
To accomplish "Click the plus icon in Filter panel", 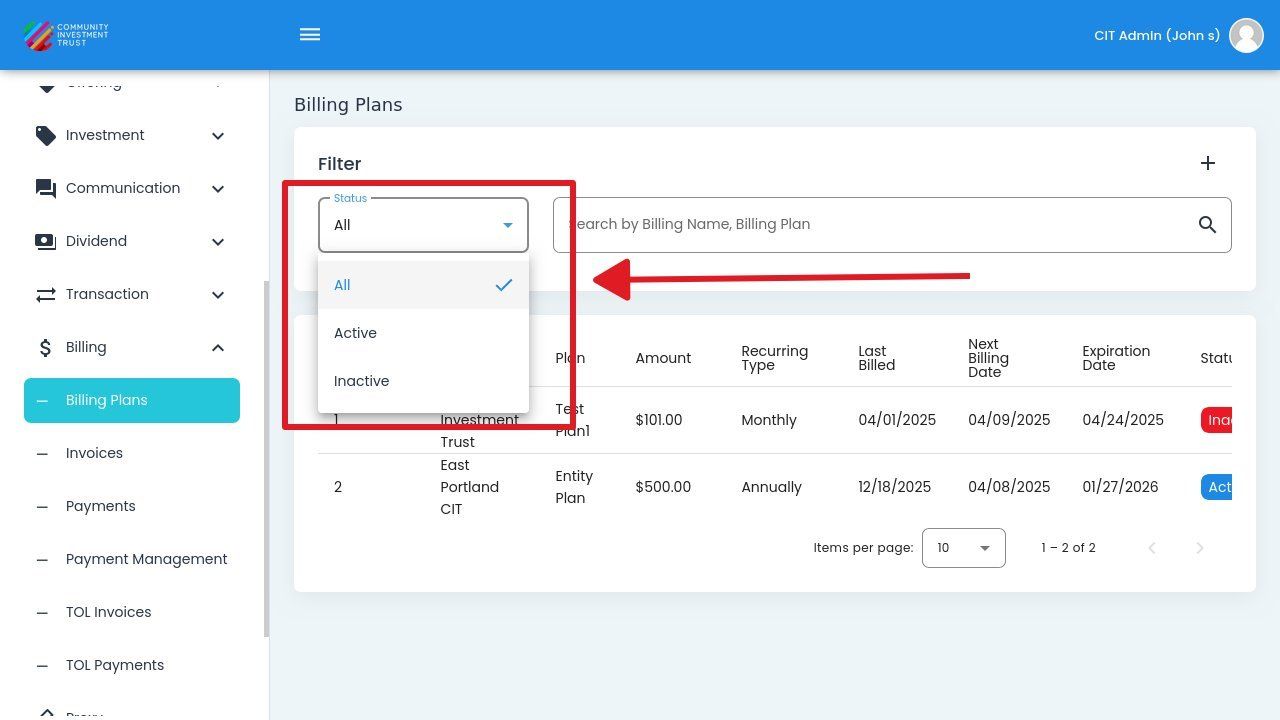I will [x=1207, y=163].
